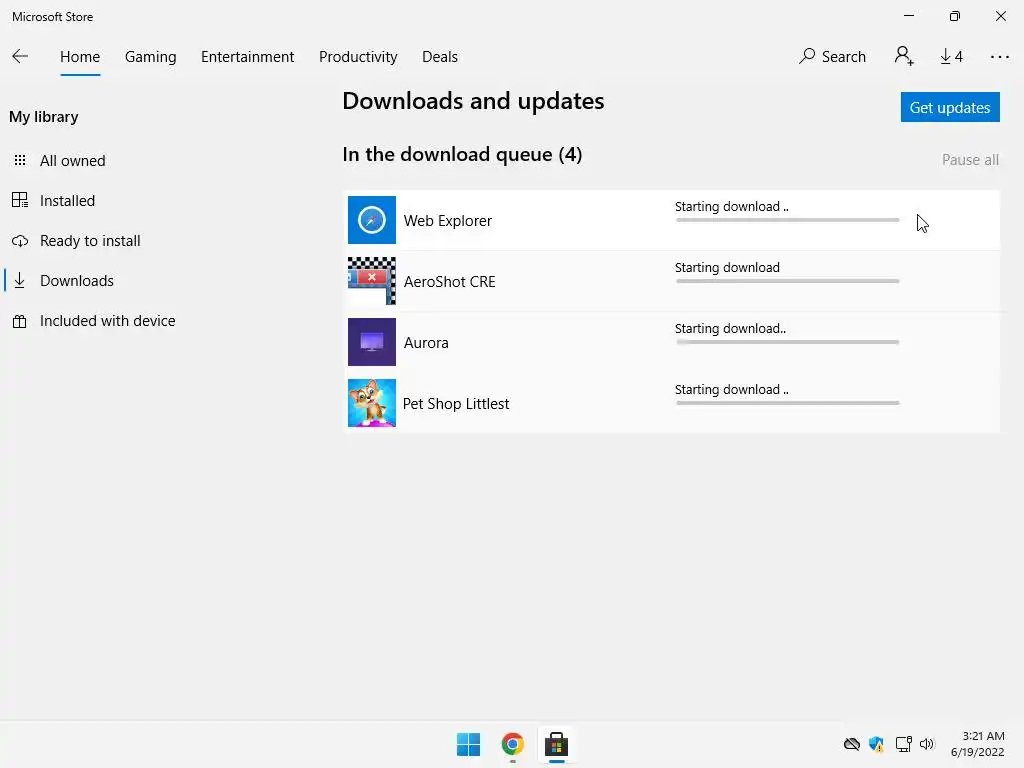Click the Downloads arrow icon in sidebar

click(x=20, y=281)
